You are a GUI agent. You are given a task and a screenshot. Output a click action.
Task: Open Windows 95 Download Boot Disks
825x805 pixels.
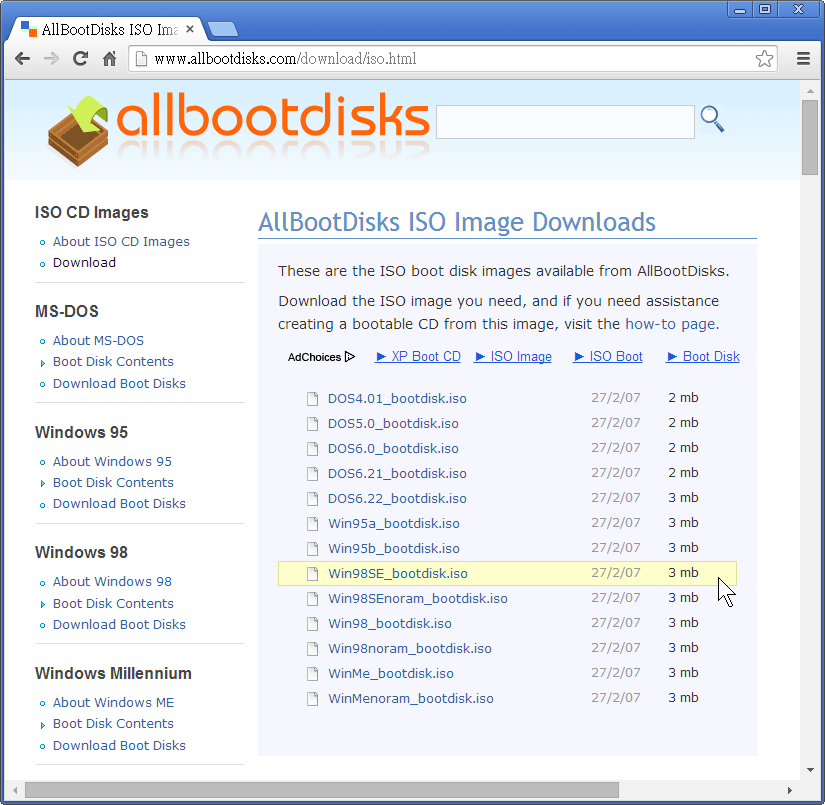[x=119, y=504]
